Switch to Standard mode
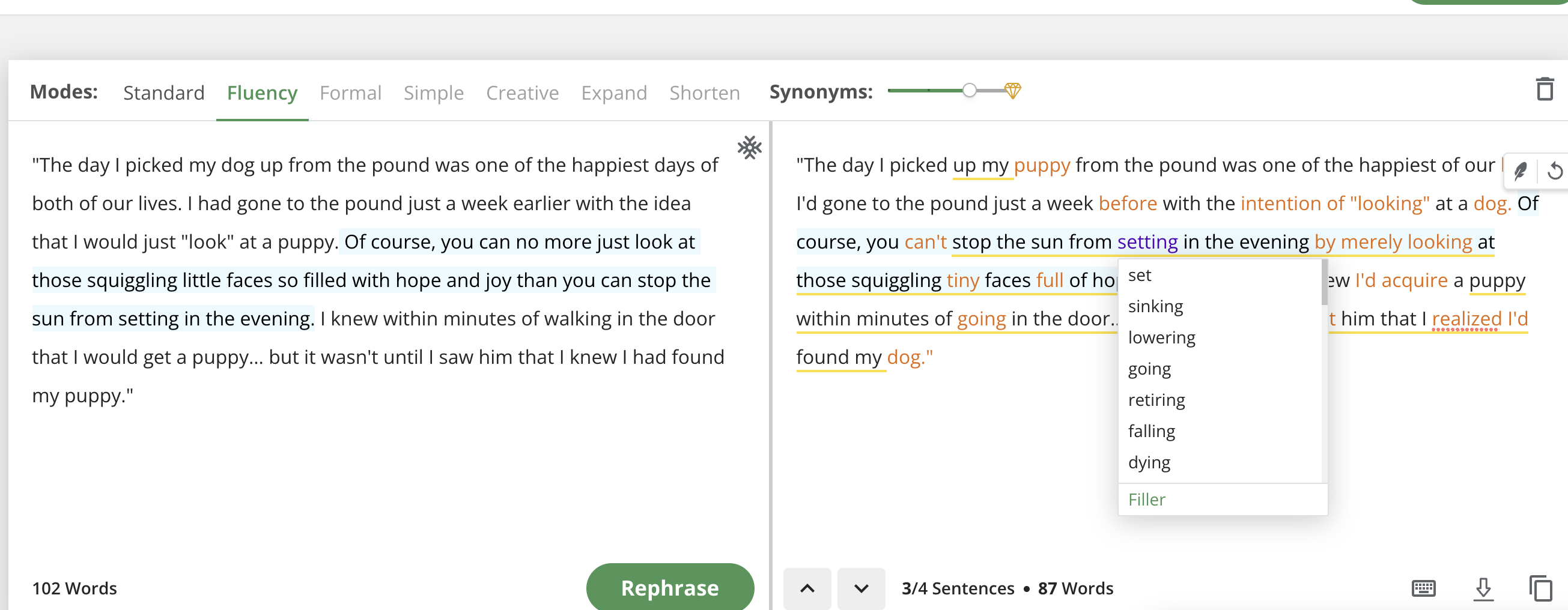The image size is (1568, 610). coord(164,92)
